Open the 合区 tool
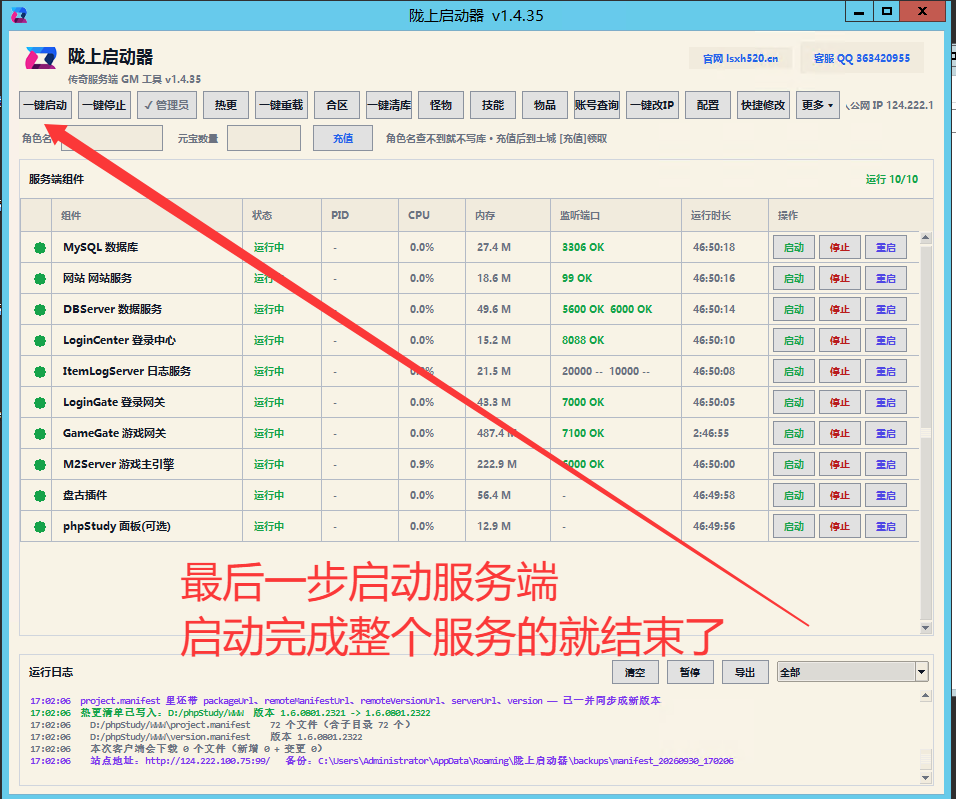This screenshot has width=956, height=799. point(337,105)
